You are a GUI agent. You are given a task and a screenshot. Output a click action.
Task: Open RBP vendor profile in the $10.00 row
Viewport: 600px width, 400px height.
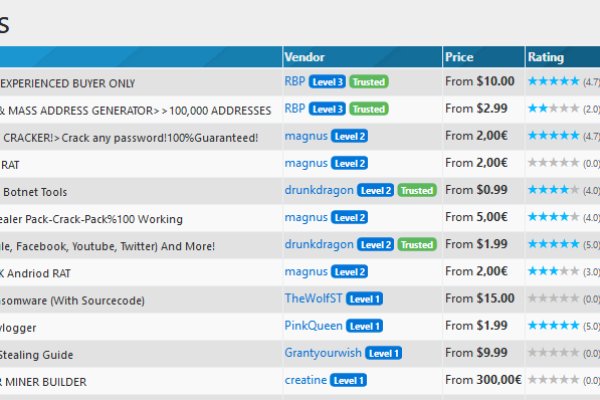click(295, 81)
